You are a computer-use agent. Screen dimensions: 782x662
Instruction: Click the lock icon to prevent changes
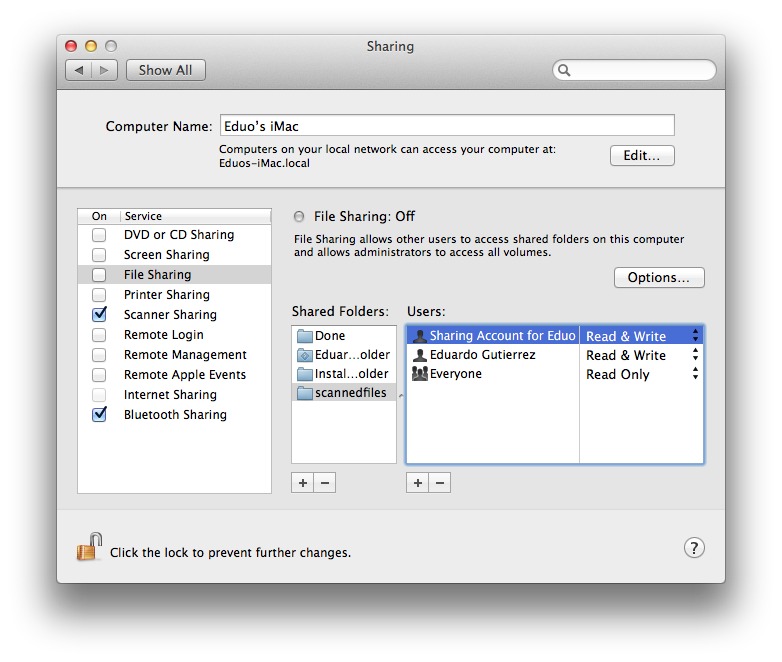89,547
